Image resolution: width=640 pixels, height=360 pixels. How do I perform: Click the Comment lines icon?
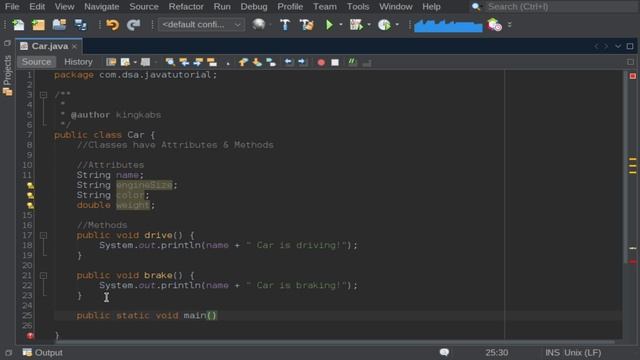pyautogui.click(x=353, y=62)
